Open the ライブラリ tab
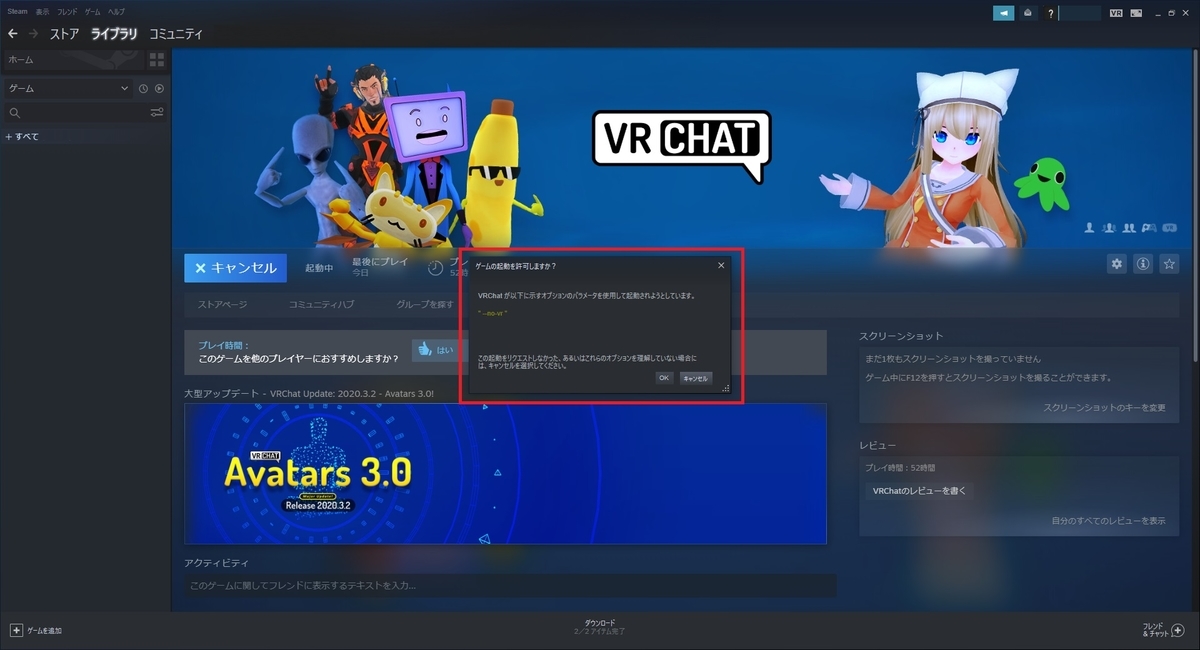Screen dimensions: 1200x650 click(114, 33)
